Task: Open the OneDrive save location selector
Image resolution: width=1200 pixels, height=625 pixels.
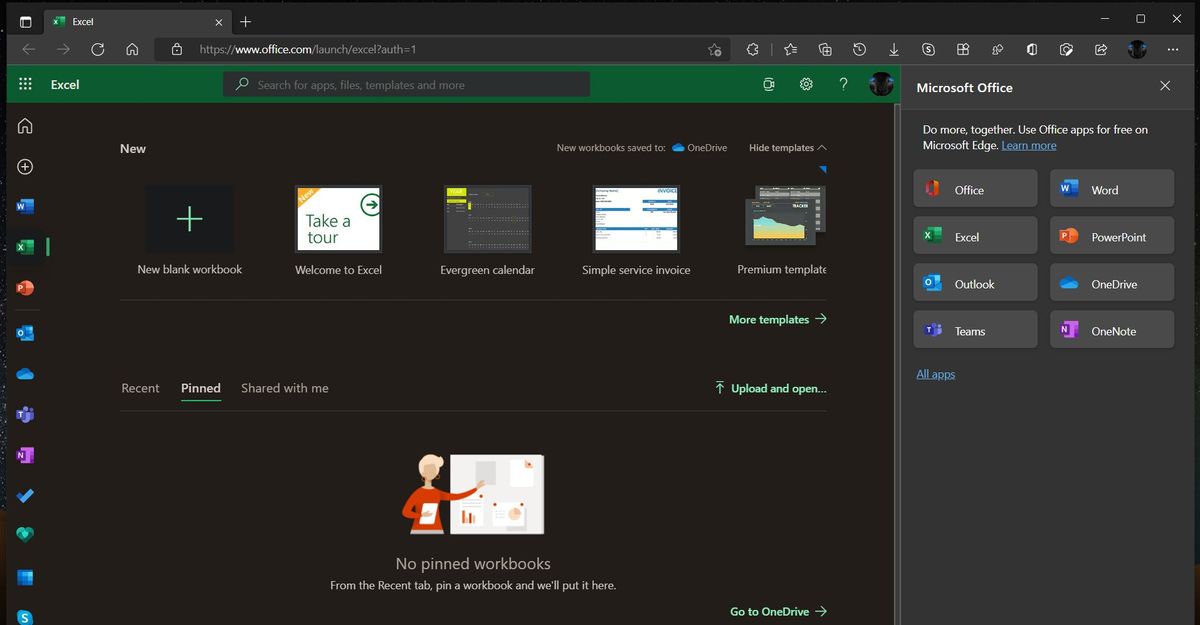Action: tap(699, 147)
